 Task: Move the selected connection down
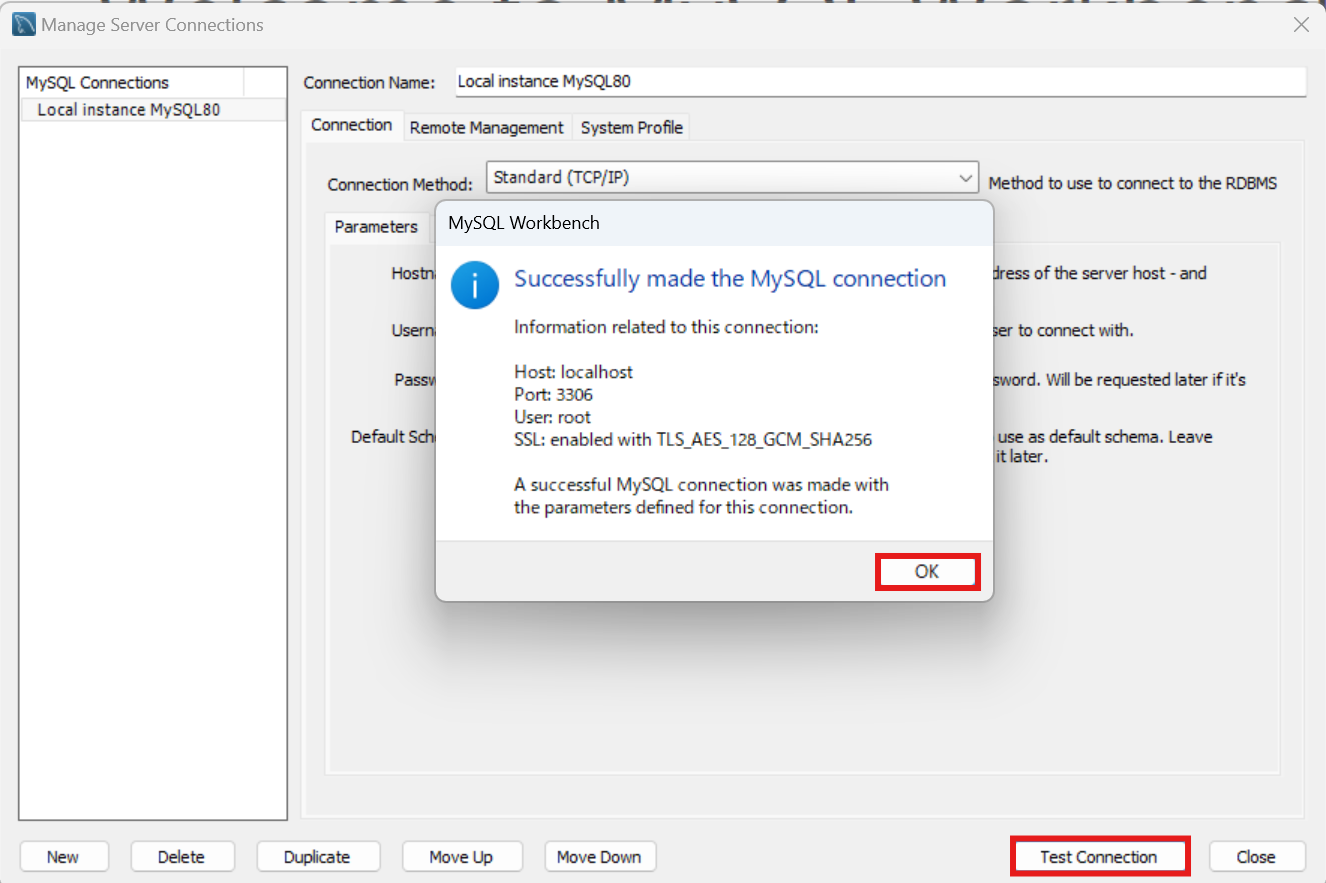point(600,856)
